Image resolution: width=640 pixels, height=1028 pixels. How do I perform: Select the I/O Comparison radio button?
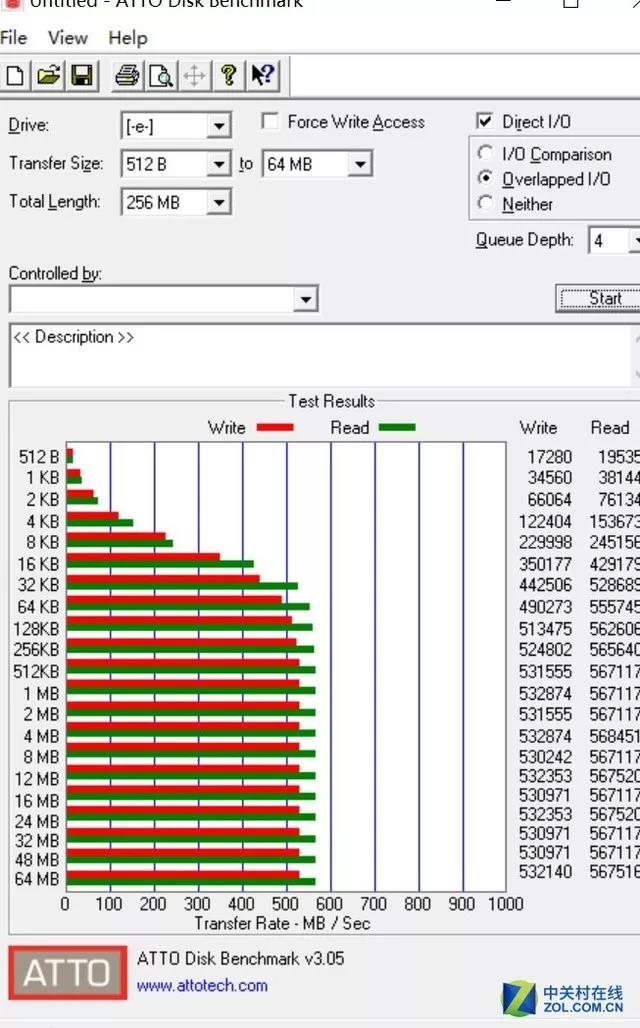[x=486, y=154]
